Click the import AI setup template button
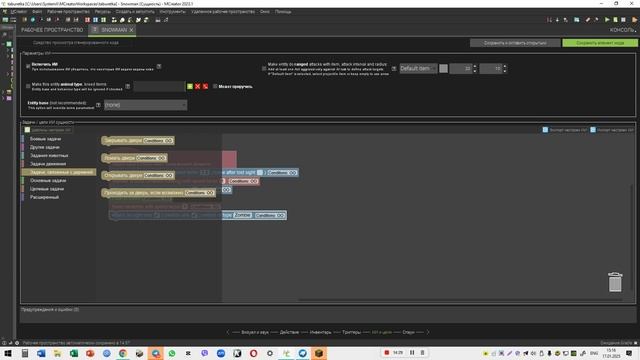 coord(612,130)
